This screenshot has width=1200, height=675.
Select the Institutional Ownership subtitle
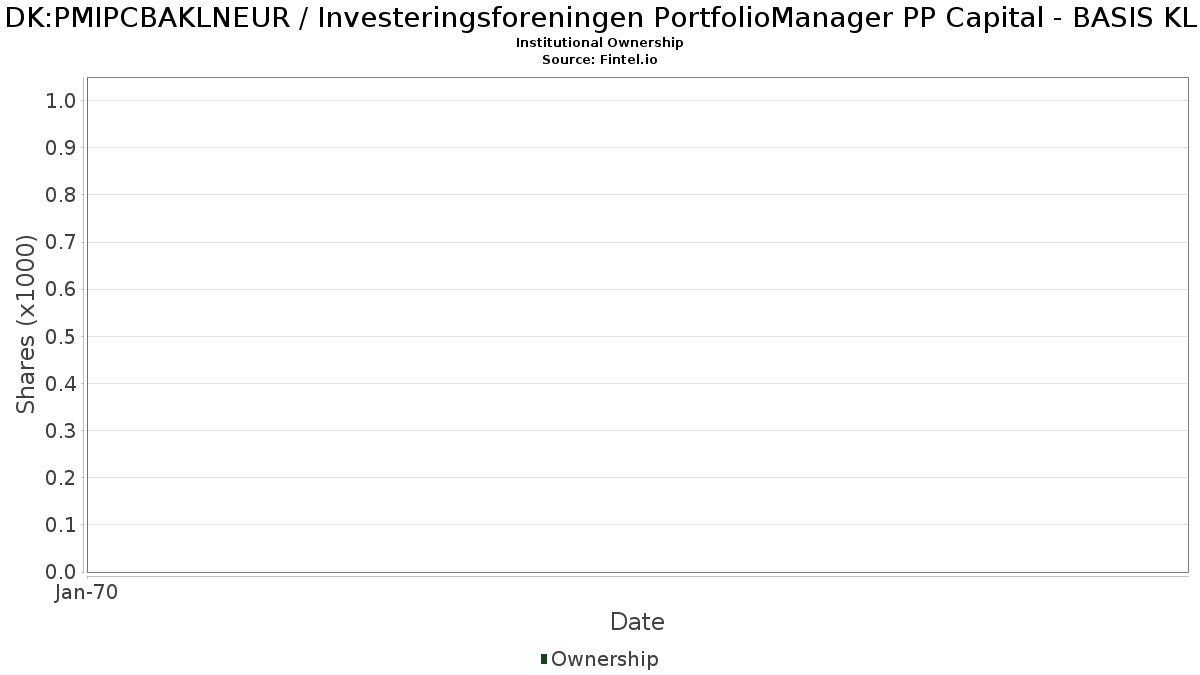tap(600, 43)
